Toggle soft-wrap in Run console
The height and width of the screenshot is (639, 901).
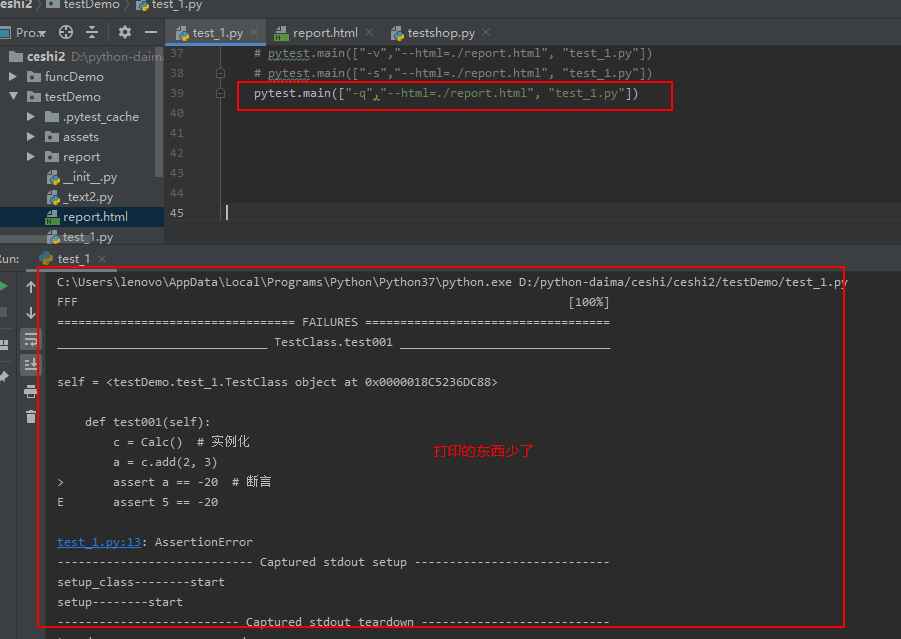pos(31,339)
